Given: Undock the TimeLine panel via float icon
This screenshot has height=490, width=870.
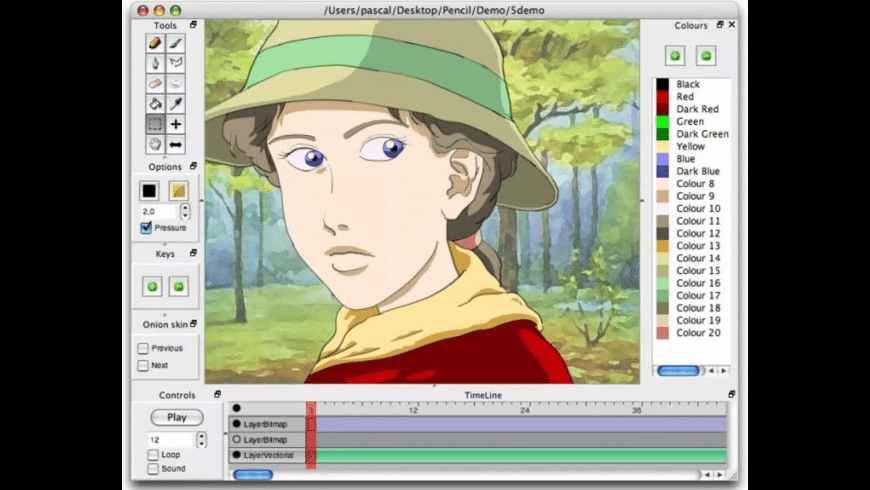Looking at the screenshot, I should [731, 395].
